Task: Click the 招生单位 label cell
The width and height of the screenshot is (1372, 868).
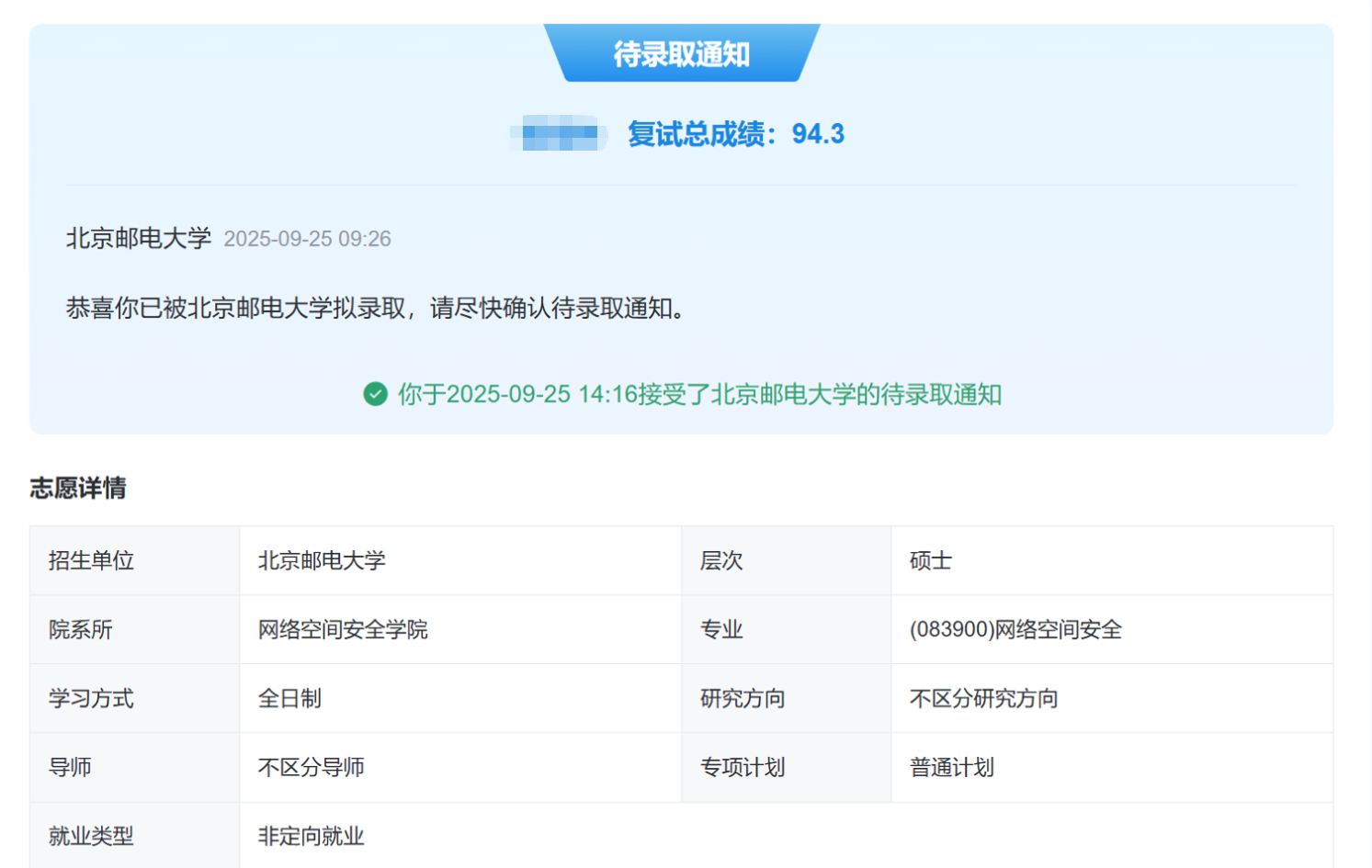Action: [x=135, y=560]
